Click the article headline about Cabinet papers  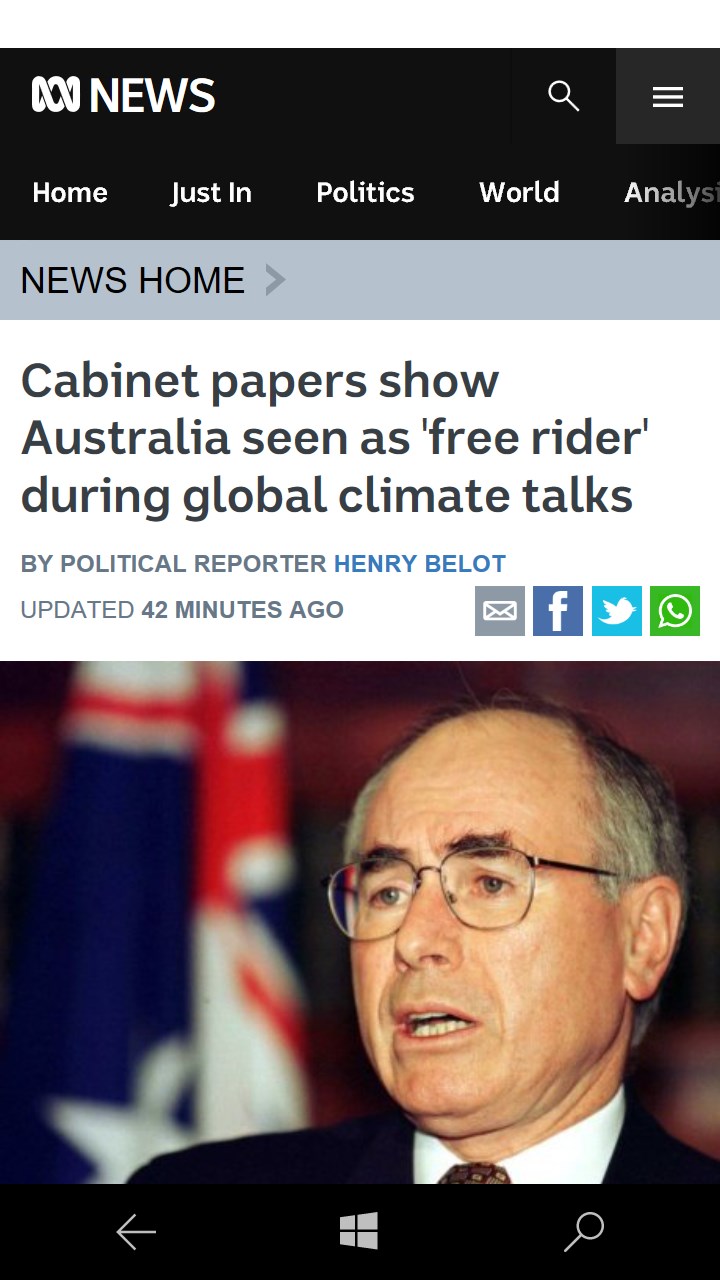(x=335, y=438)
